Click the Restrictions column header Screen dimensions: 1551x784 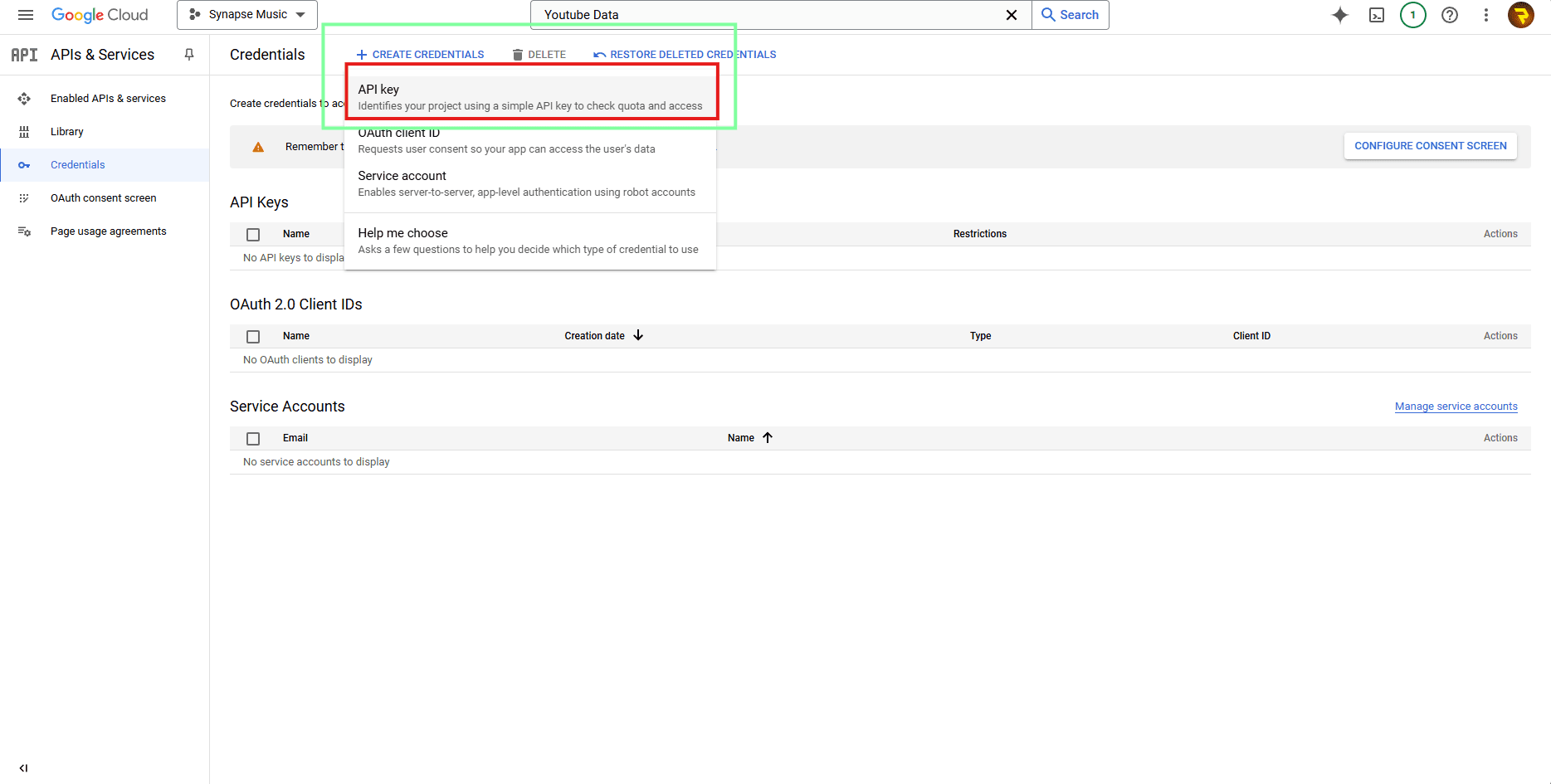click(x=980, y=234)
